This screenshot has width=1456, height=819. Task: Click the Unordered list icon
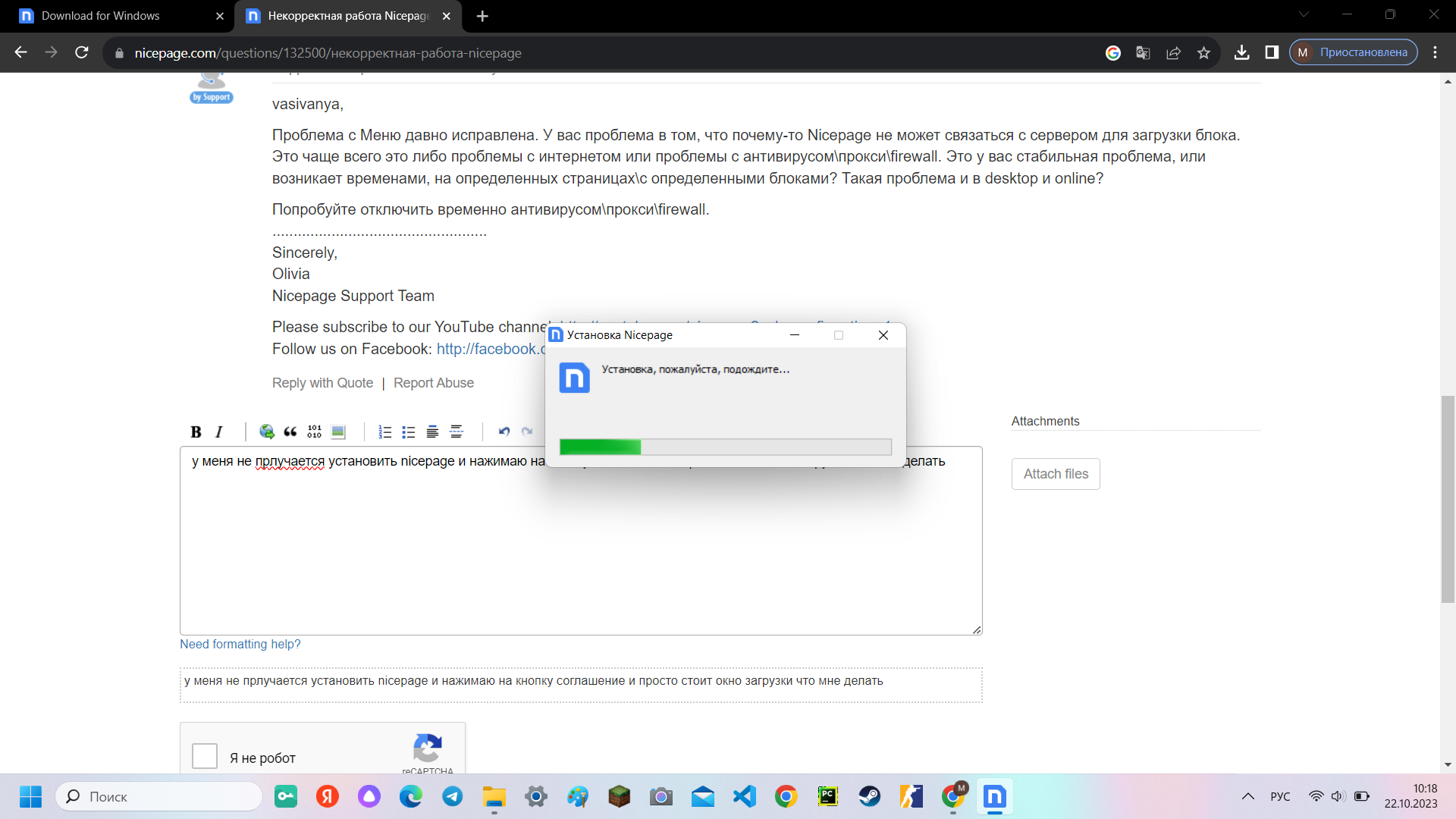coord(408,431)
